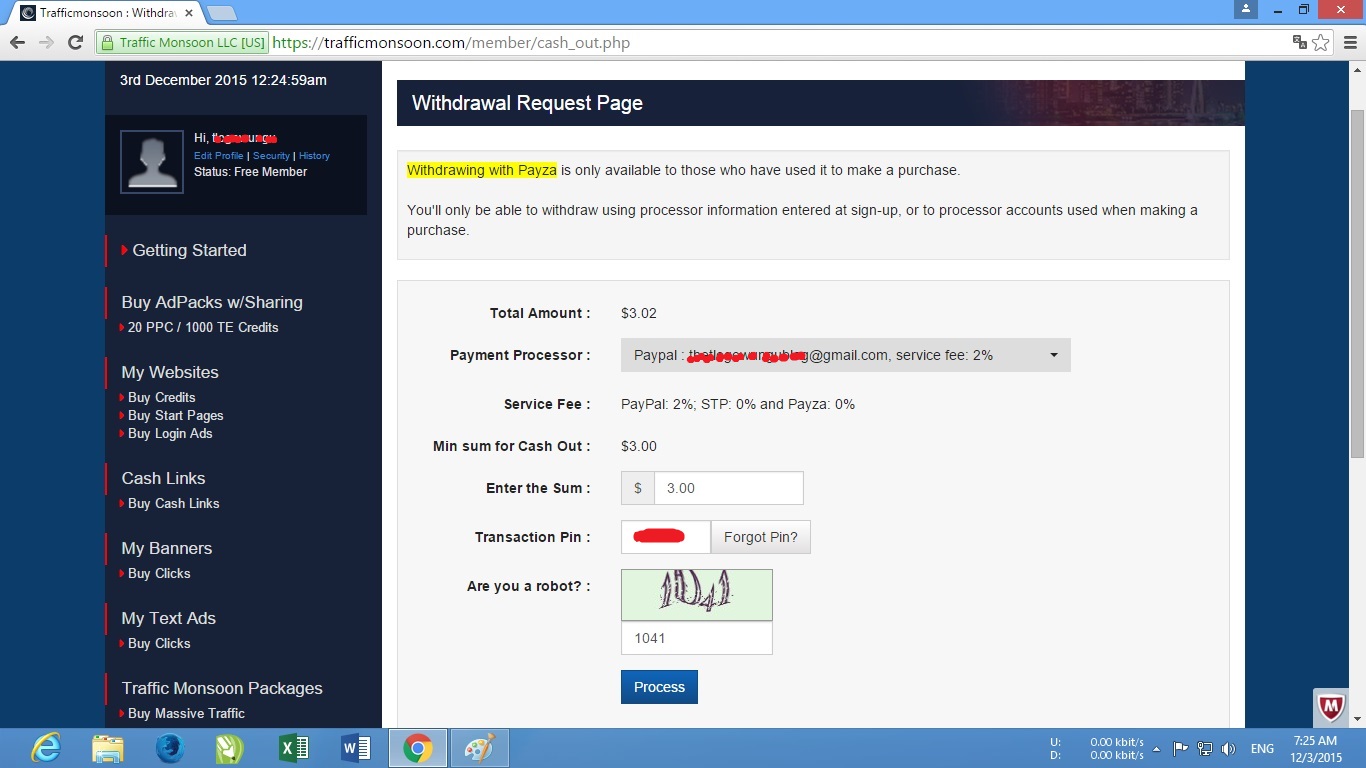The height and width of the screenshot is (768, 1366).
Task: Open File Explorer from taskbar
Action: click(108, 748)
